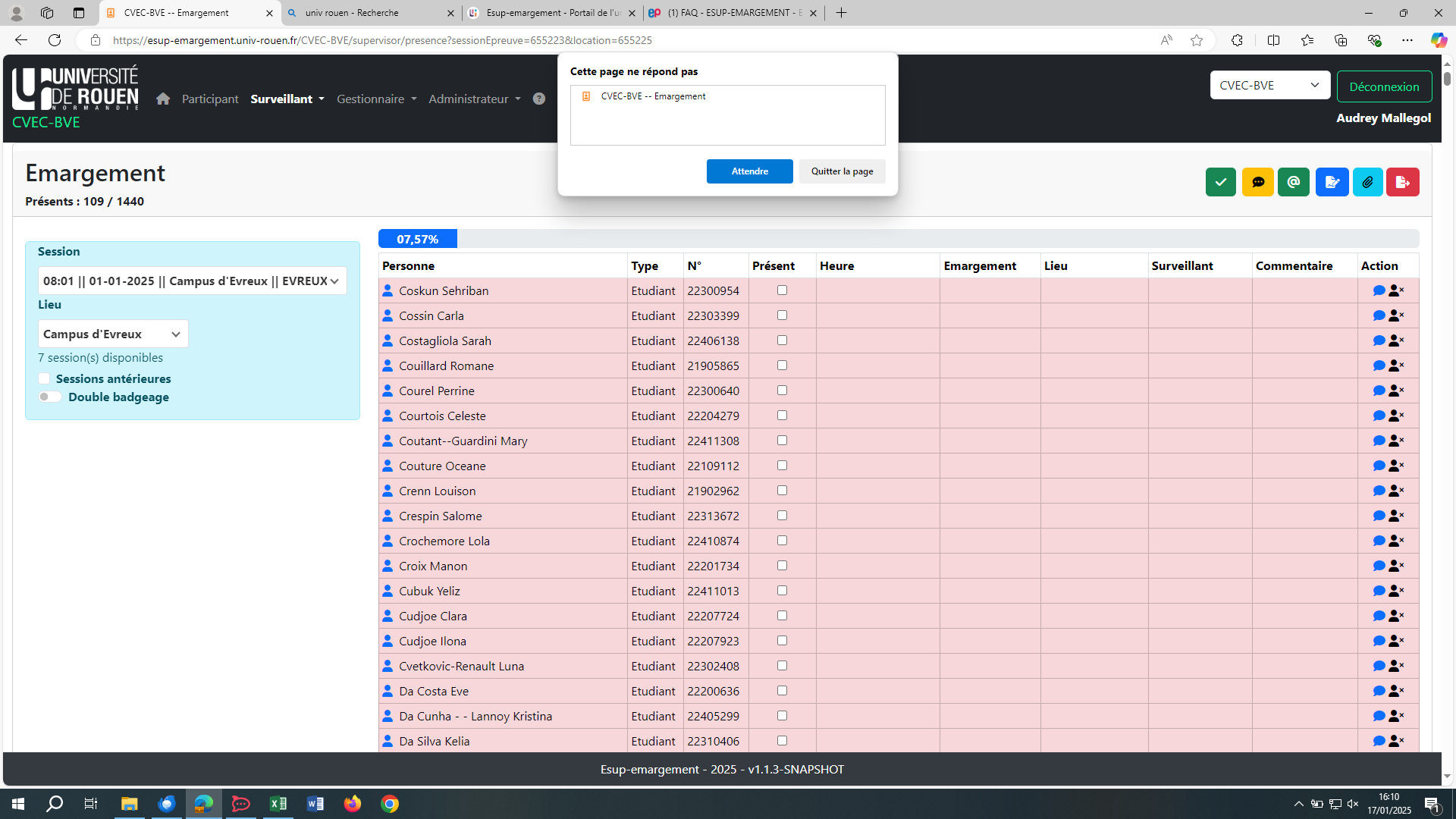Click the red export file button
Viewport: 1456px width, 819px height.
point(1402,182)
